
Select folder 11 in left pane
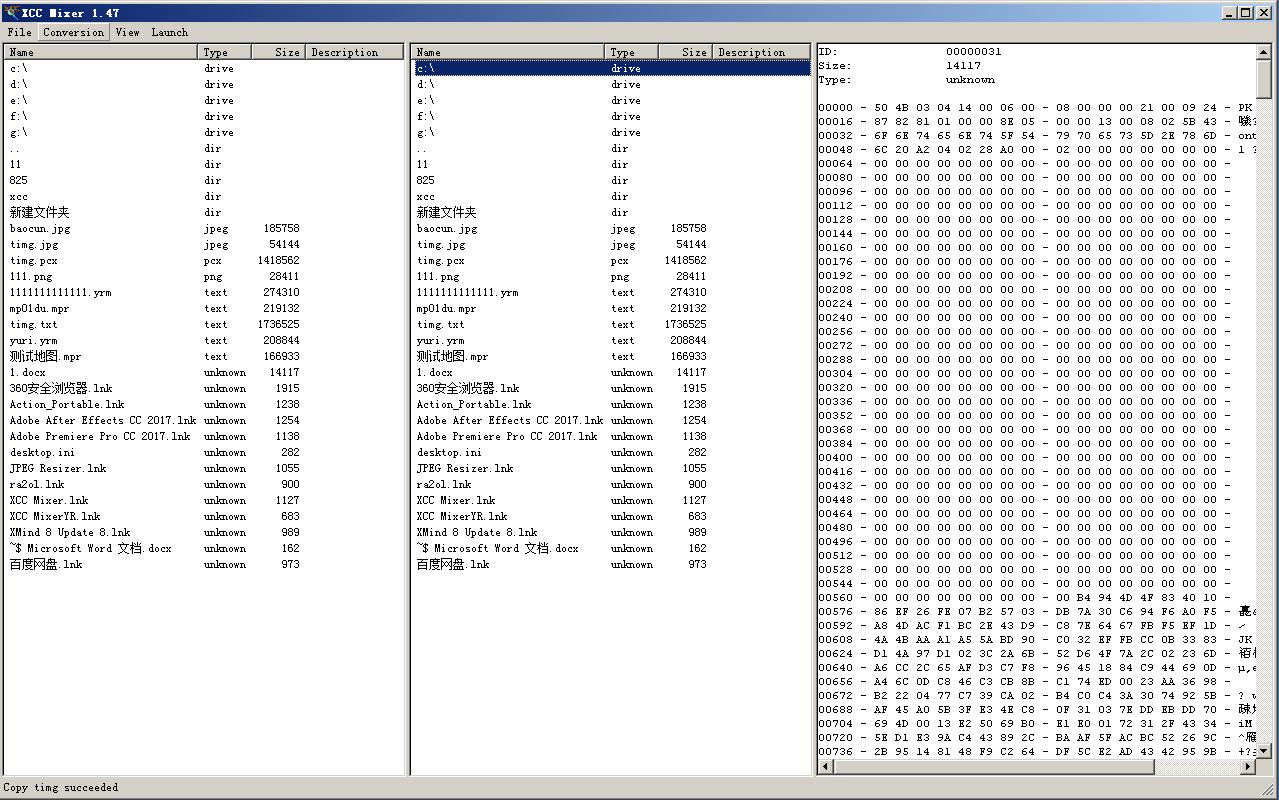(16, 164)
